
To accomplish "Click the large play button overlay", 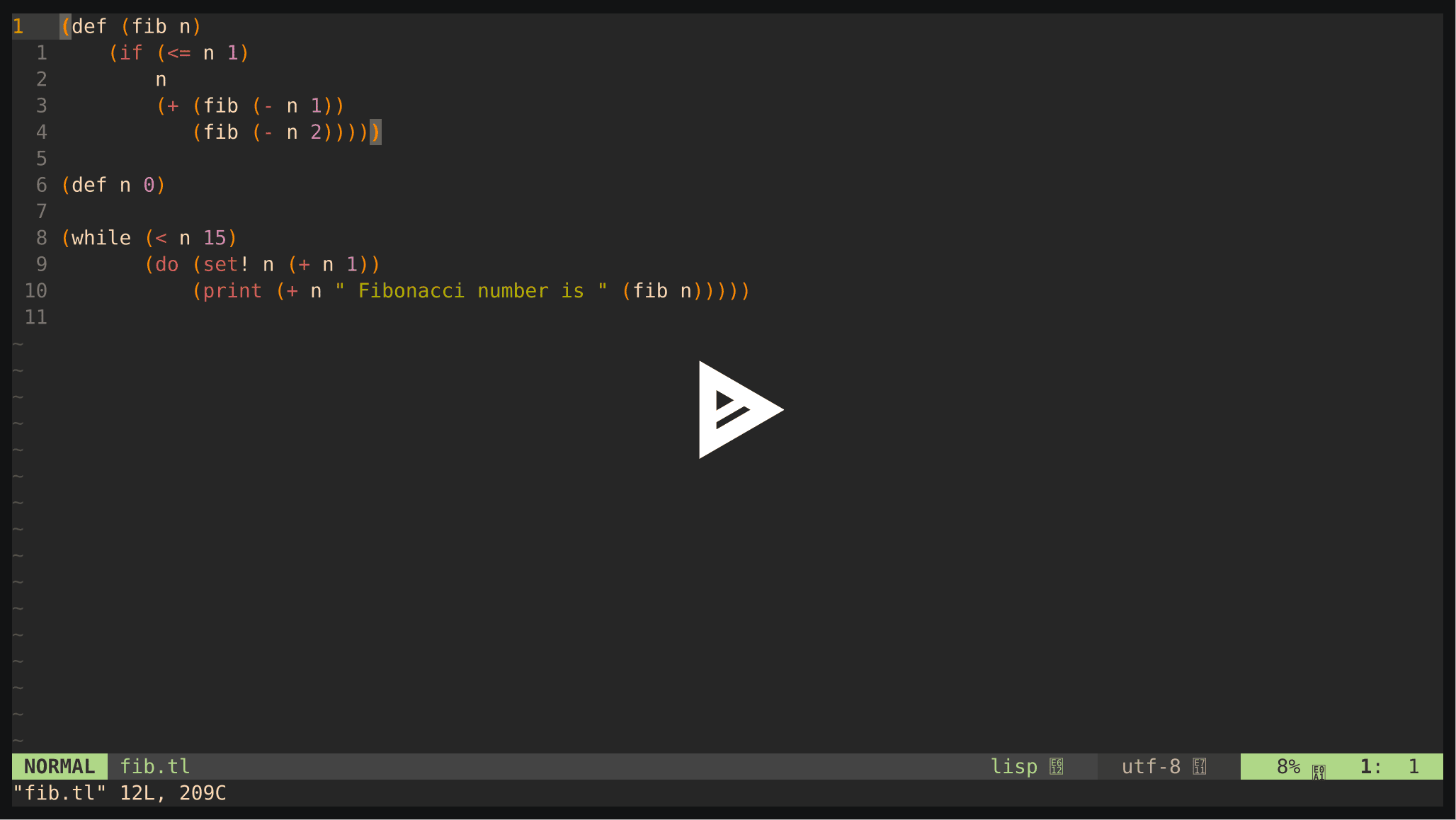I will pyautogui.click(x=741, y=410).
